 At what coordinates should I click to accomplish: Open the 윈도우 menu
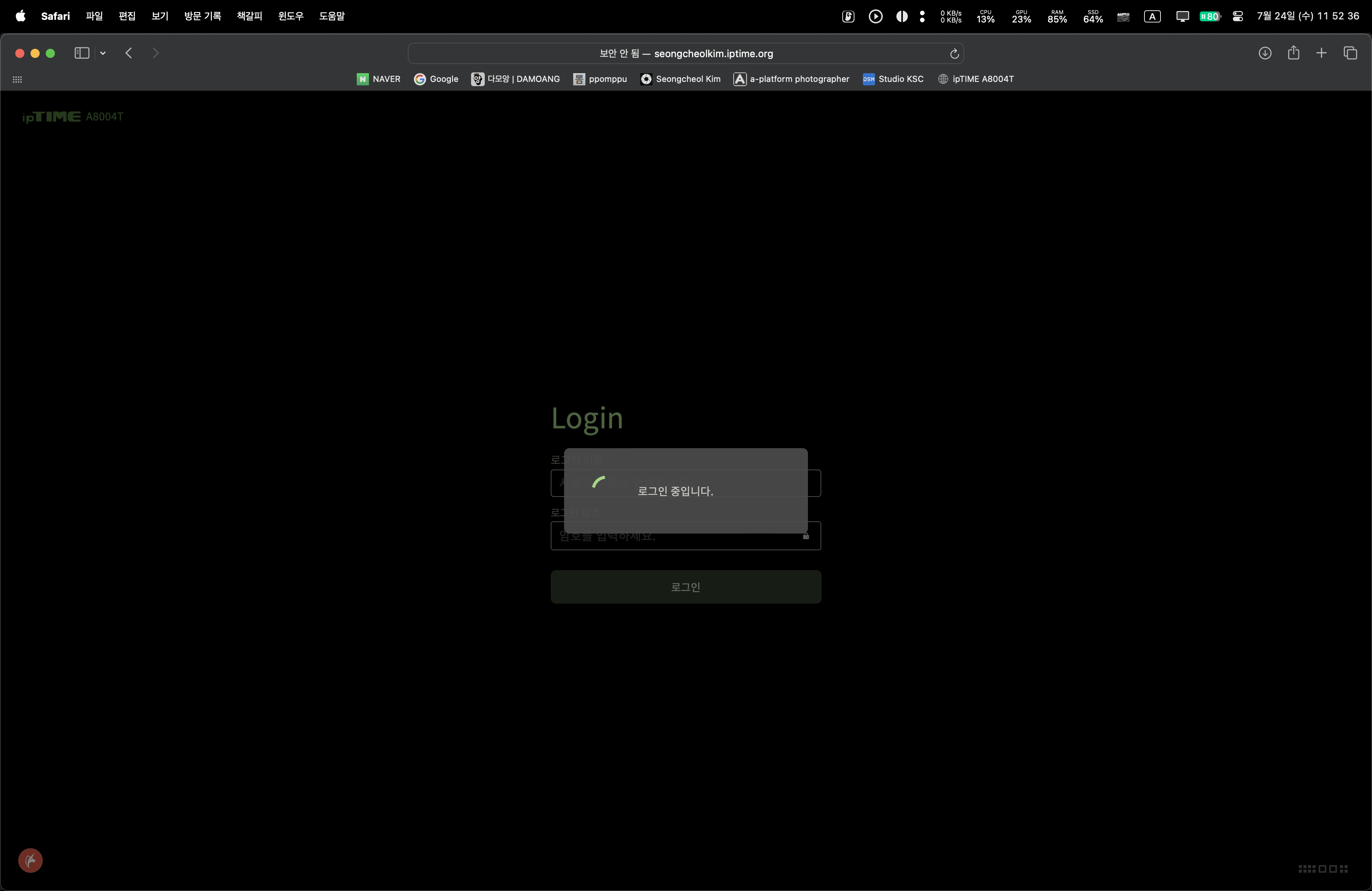click(x=290, y=16)
